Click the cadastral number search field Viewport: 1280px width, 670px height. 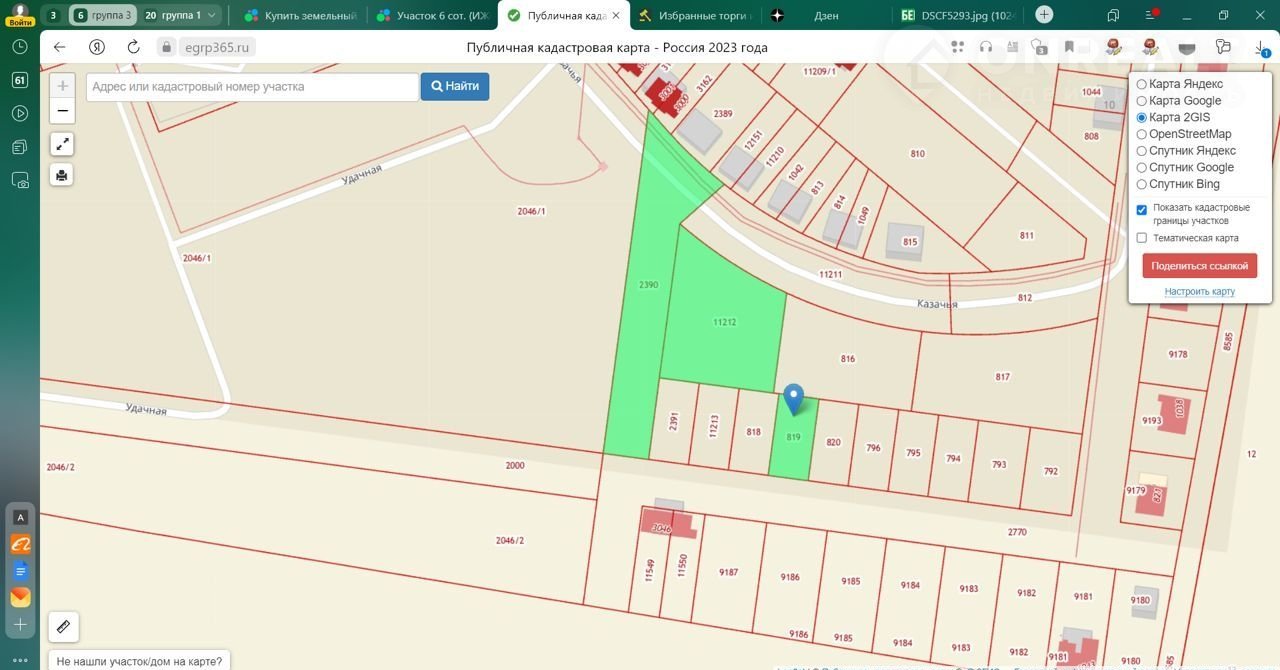[x=252, y=87]
